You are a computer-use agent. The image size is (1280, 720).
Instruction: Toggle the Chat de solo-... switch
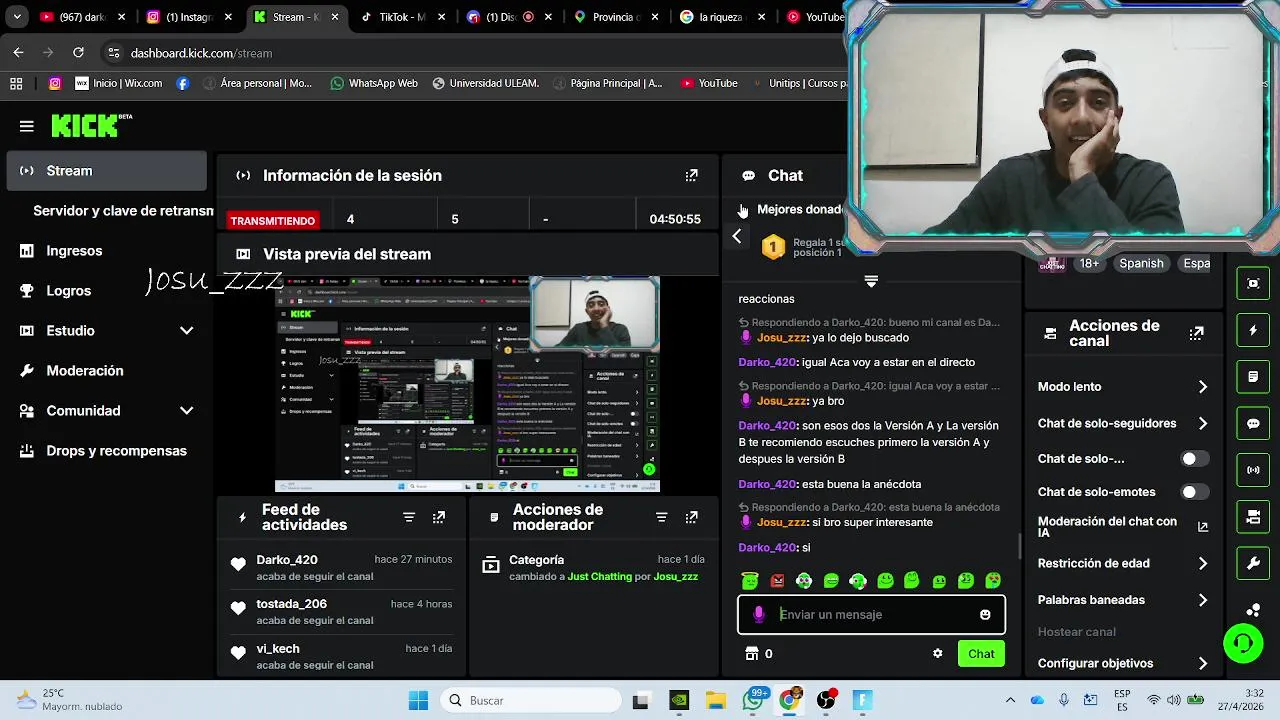1194,459
